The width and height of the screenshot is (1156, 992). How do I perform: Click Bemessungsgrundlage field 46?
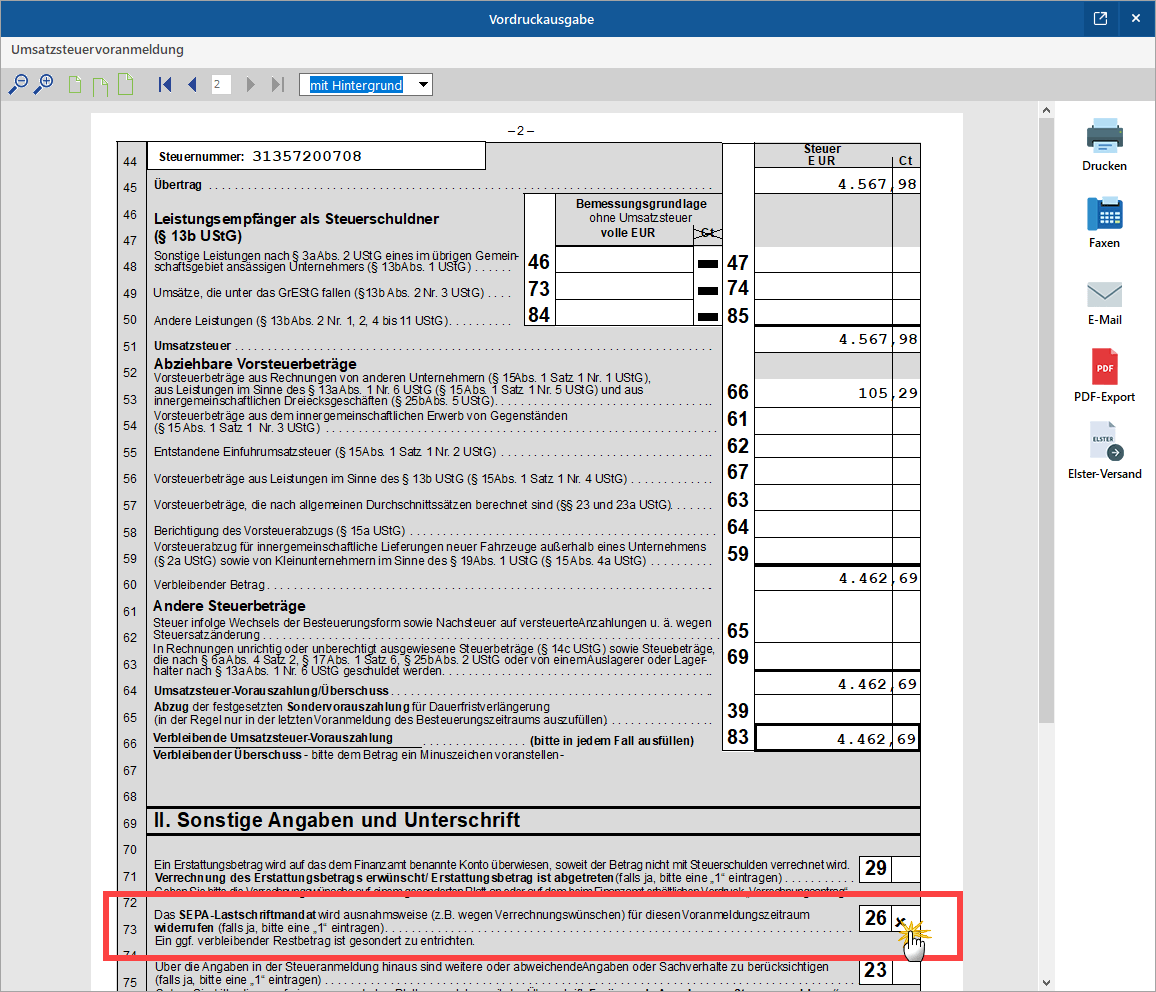point(624,260)
